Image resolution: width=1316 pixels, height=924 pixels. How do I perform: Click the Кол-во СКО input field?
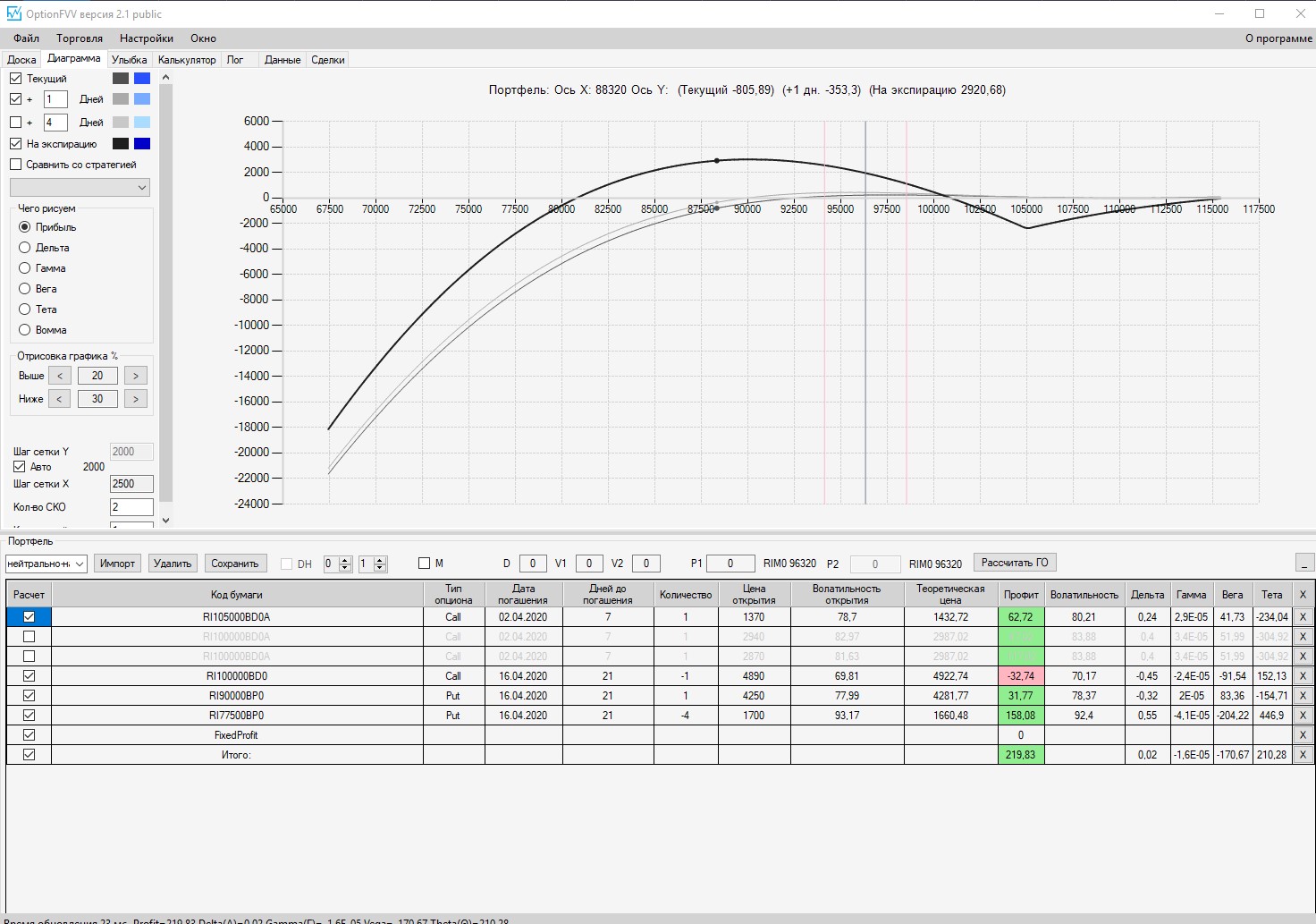(131, 507)
